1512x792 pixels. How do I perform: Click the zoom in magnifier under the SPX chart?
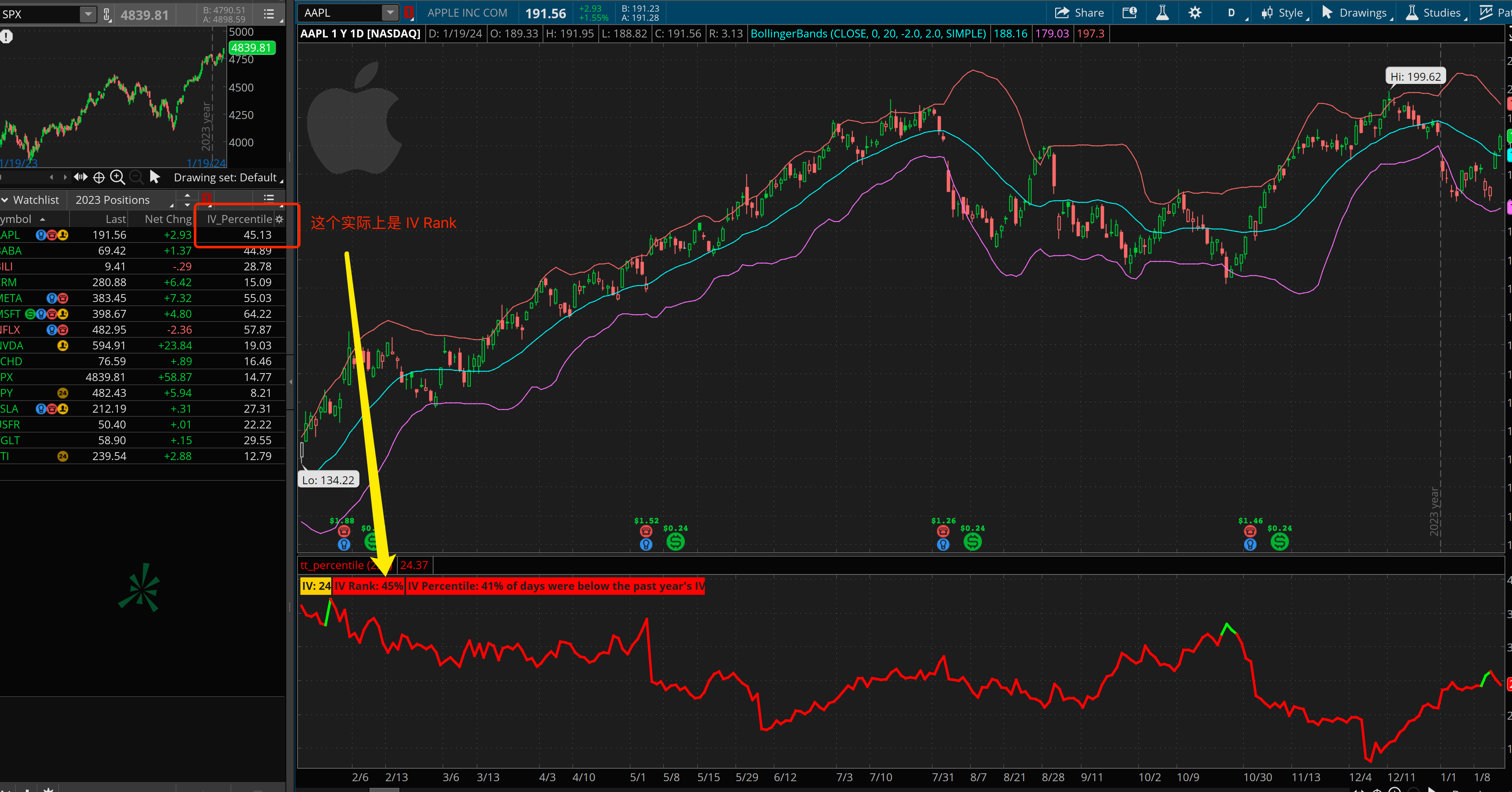(117, 177)
